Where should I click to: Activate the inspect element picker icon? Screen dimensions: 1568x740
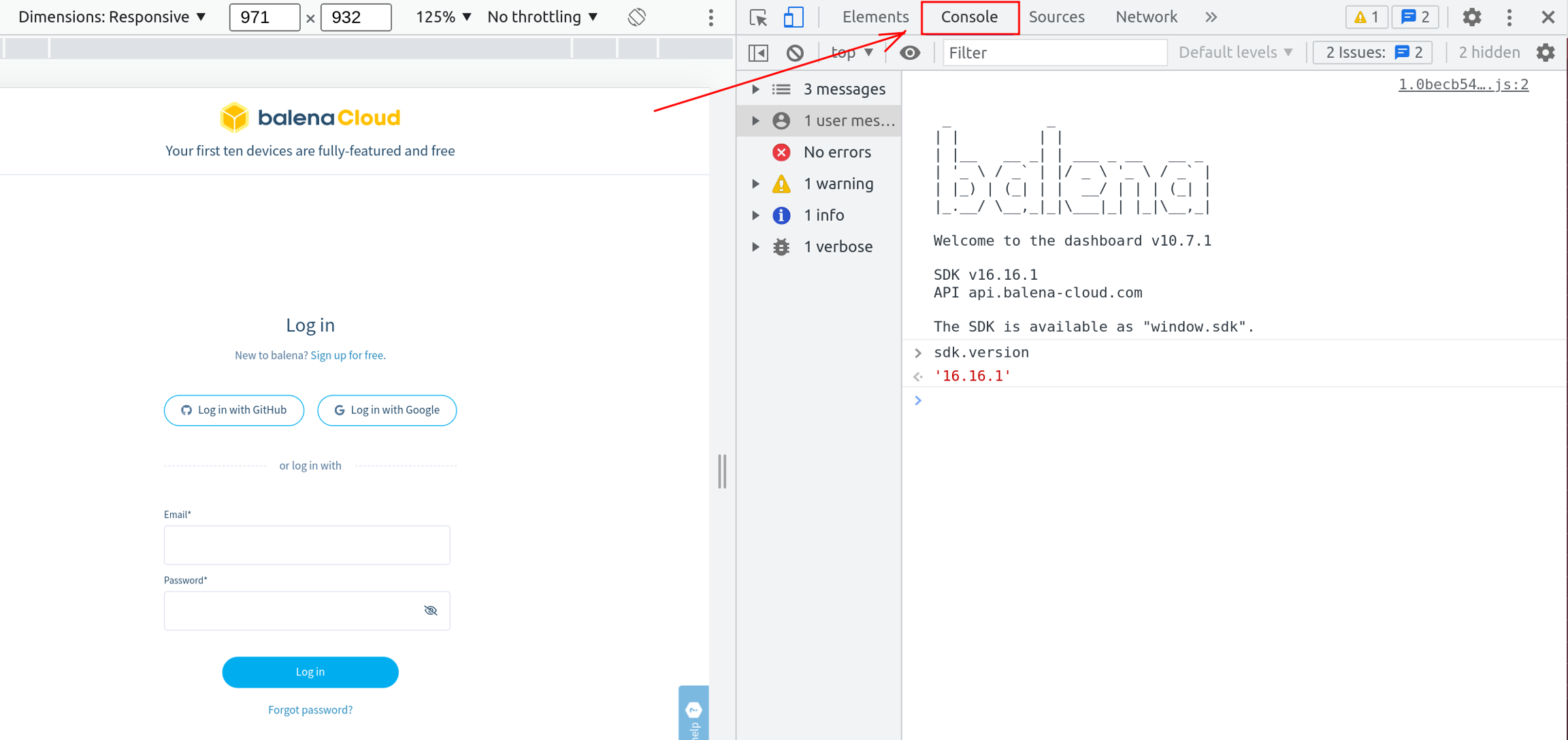[x=758, y=18]
